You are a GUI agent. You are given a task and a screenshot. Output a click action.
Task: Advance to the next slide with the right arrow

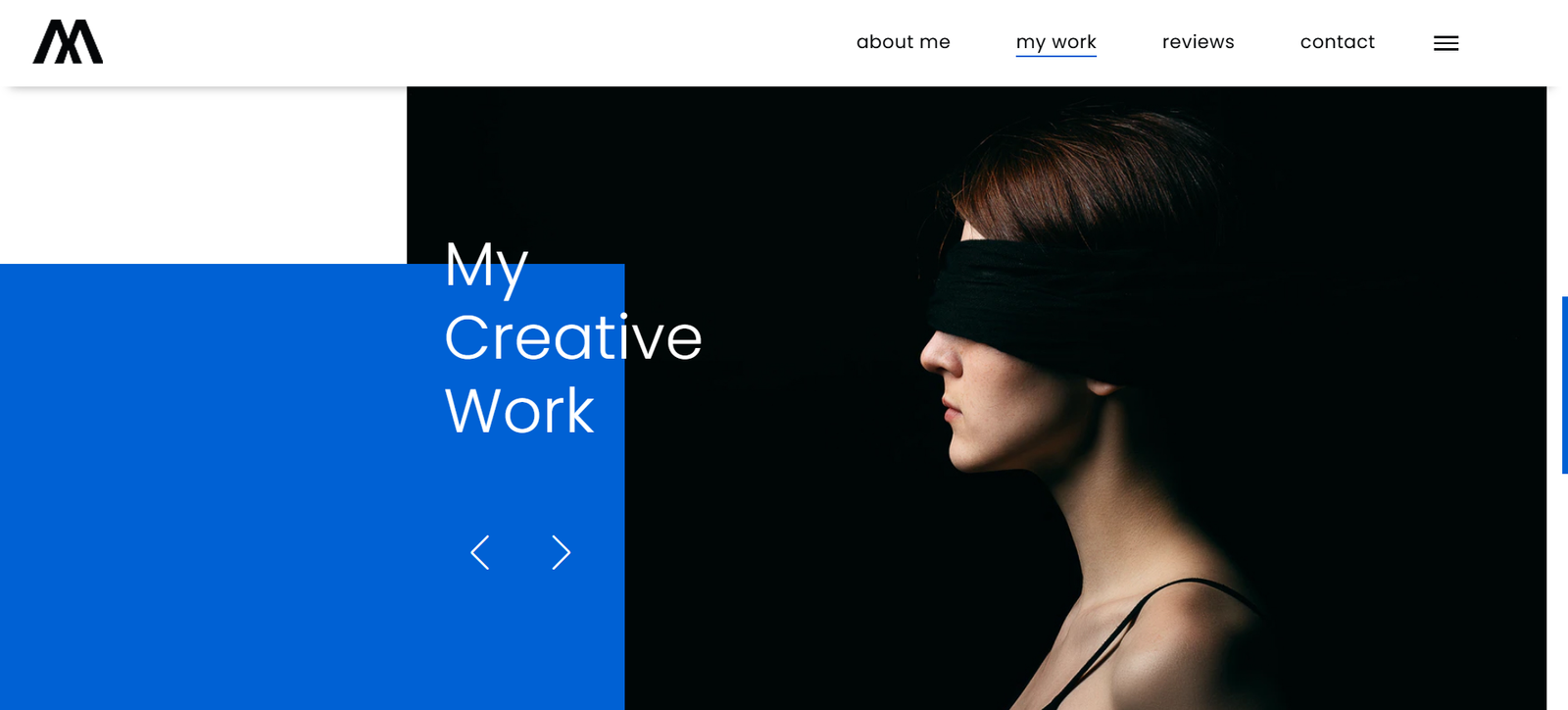click(x=561, y=552)
